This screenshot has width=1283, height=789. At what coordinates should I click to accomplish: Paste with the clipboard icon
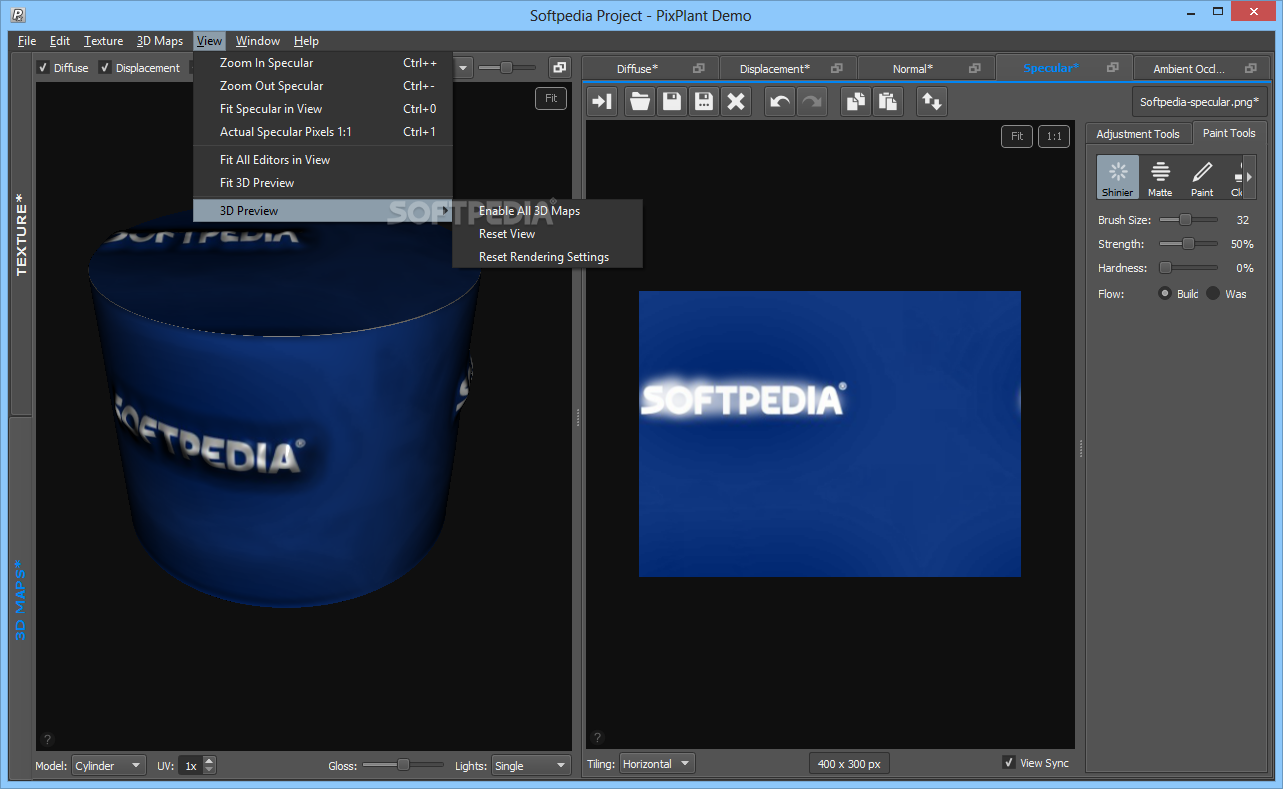888,101
